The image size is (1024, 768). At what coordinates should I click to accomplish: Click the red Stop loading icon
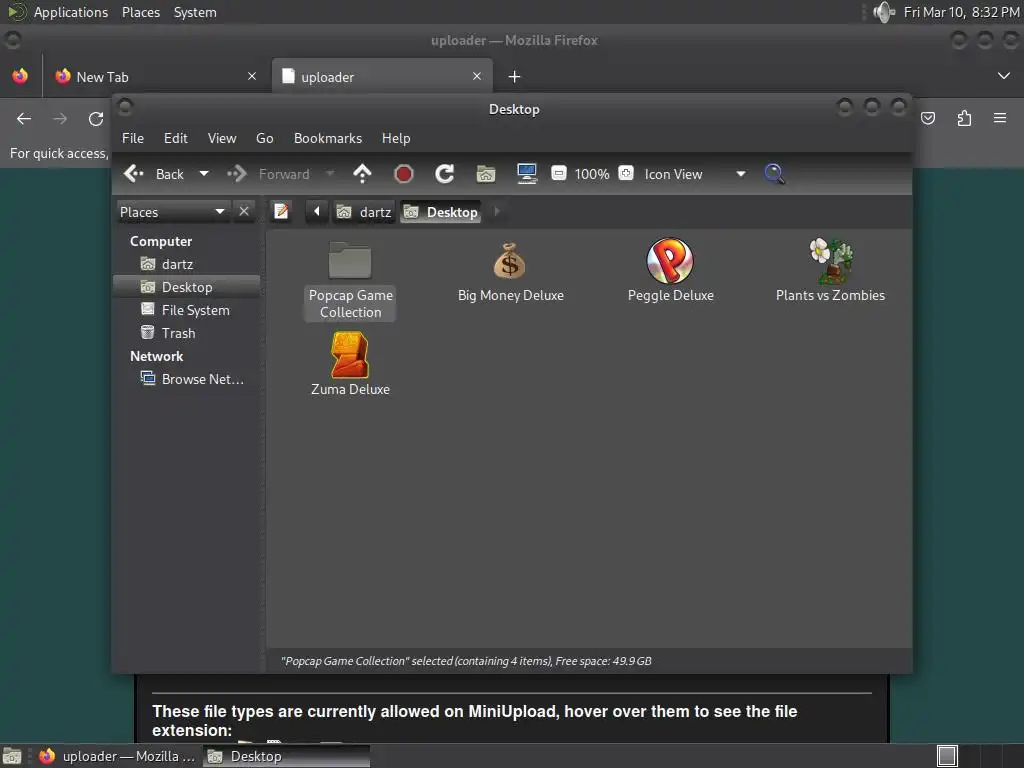click(x=404, y=174)
